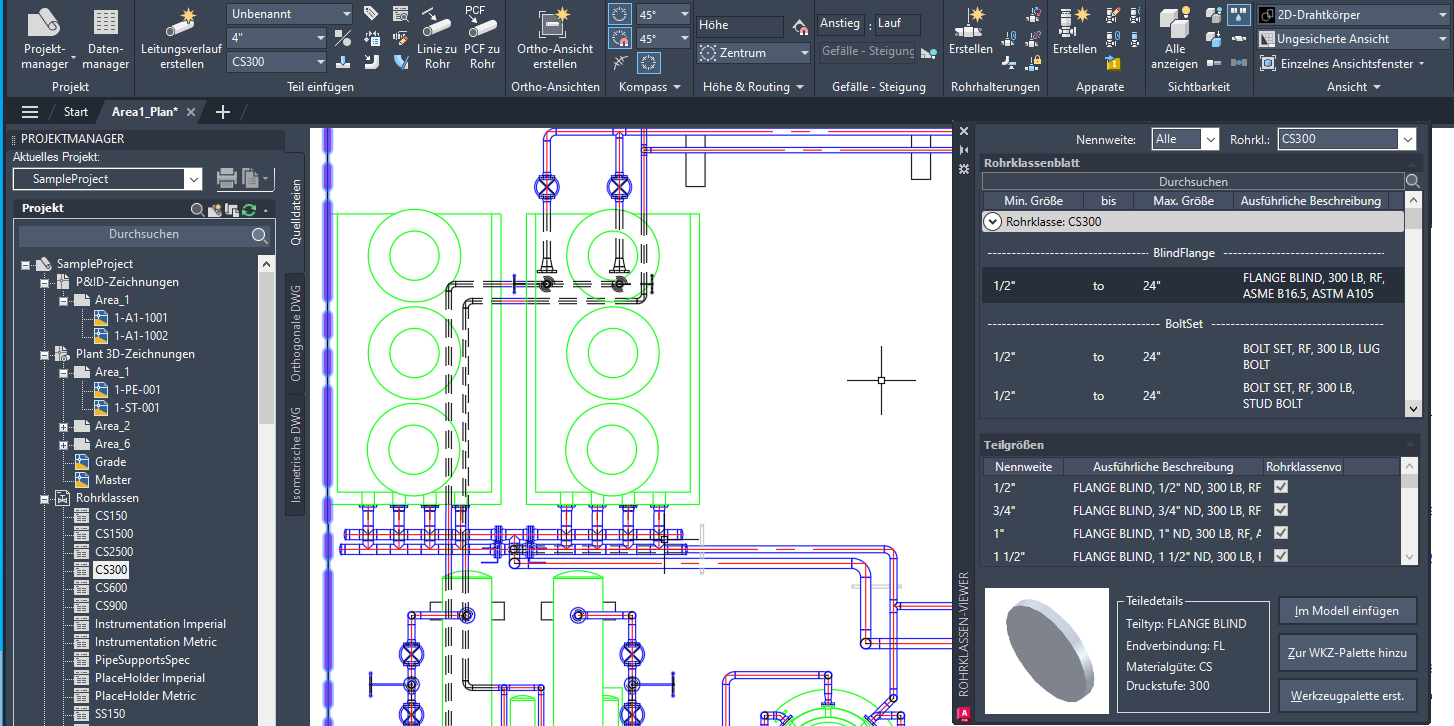1454x726 pixels.
Task: Open the Nennweite Alle dropdown
Action: (x=1185, y=139)
